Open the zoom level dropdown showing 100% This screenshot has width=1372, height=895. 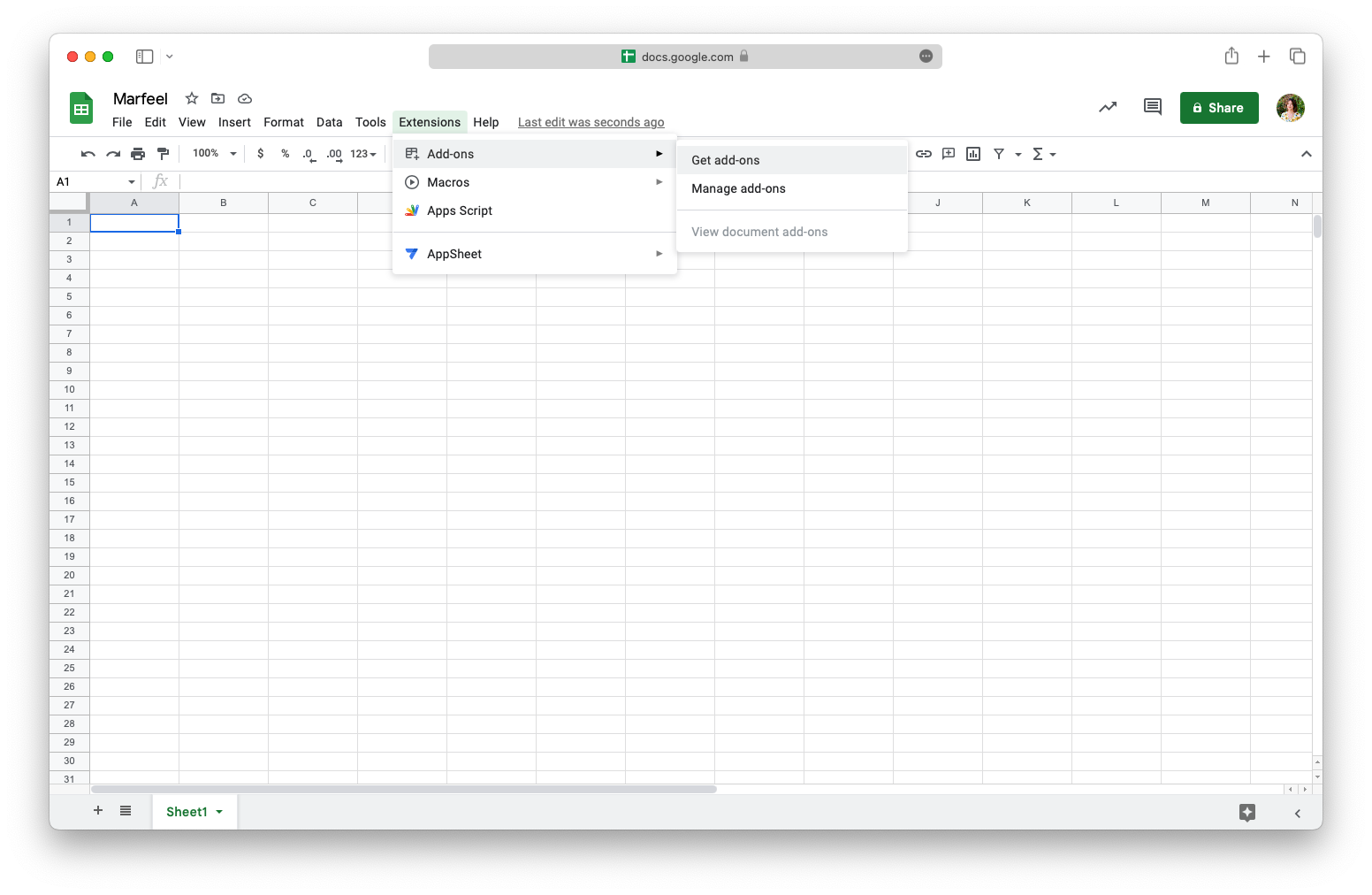coord(212,153)
